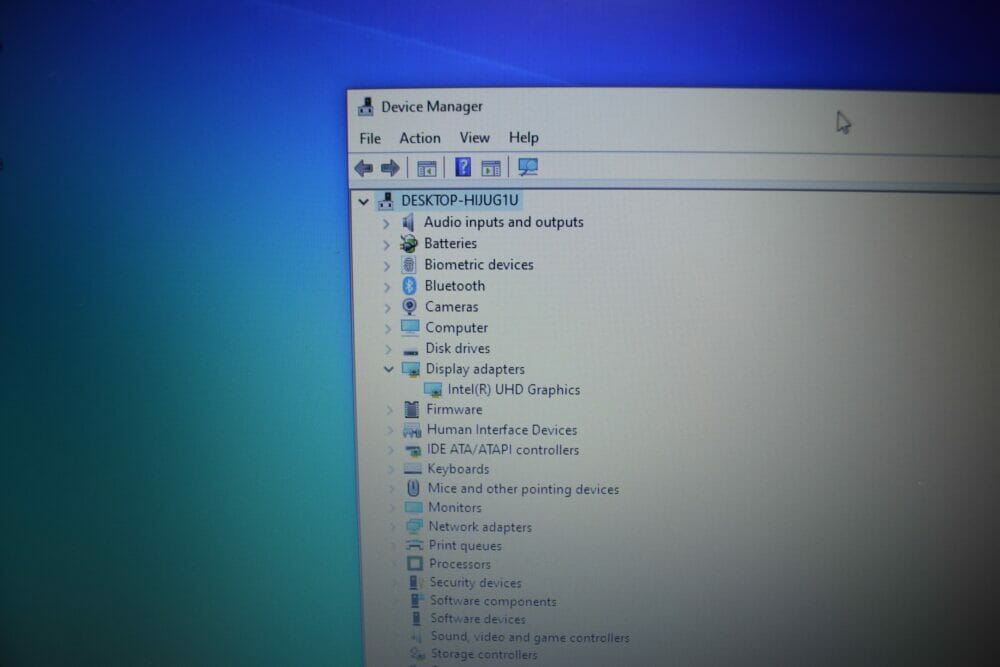Click the Back arrow toolbar icon
The image size is (1000, 667).
pos(364,168)
